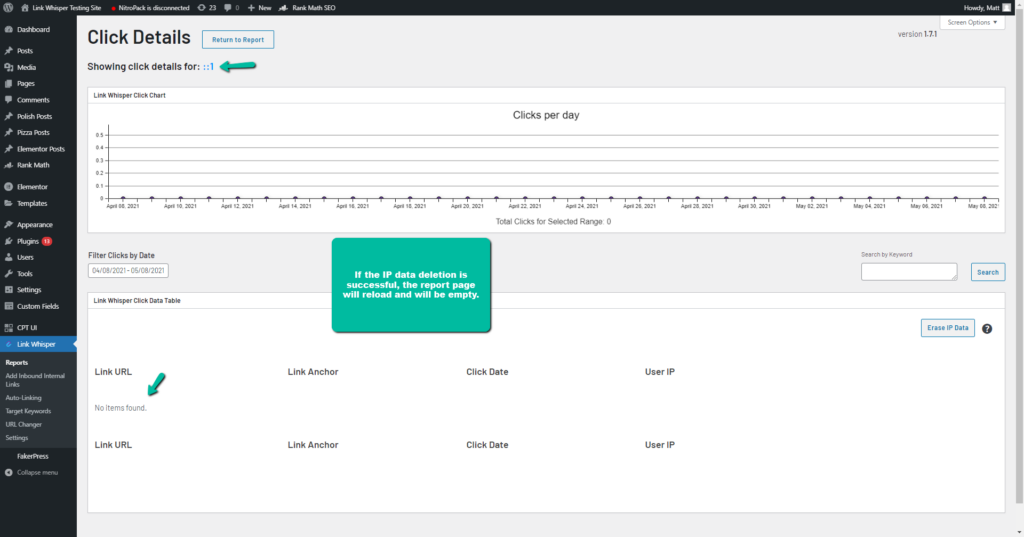Open the Rank Math SEO admin bar menu
This screenshot has height=537, width=1024.
click(307, 8)
